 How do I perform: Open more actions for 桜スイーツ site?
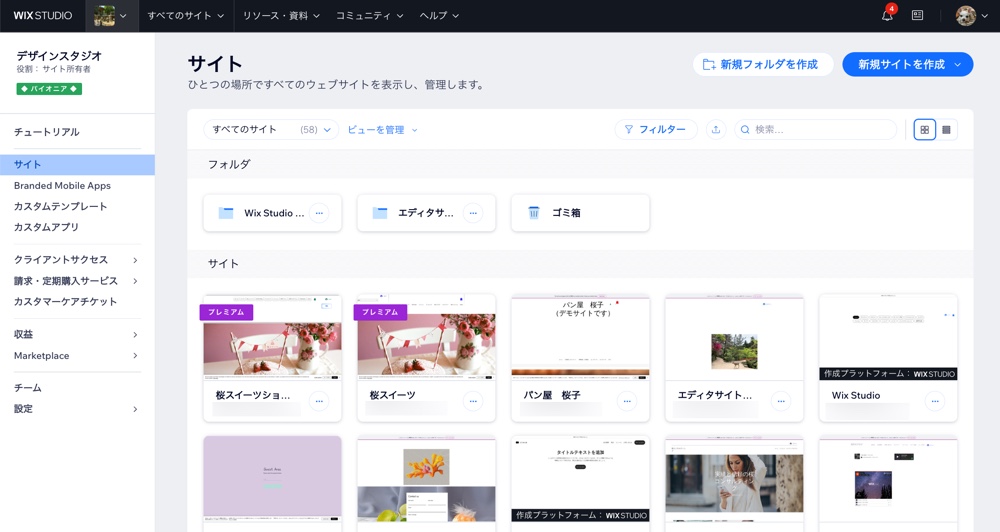click(473, 401)
